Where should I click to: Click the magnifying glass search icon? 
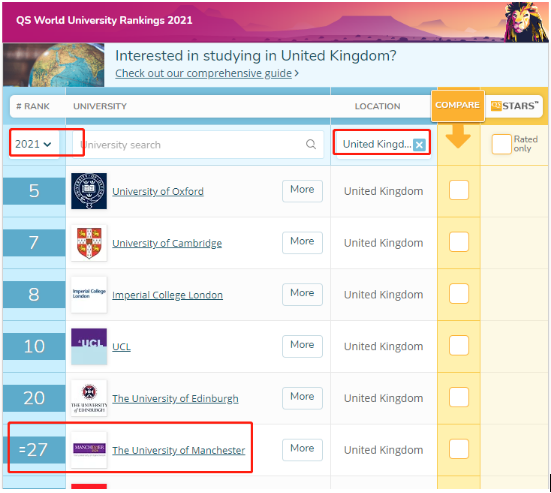[311, 144]
